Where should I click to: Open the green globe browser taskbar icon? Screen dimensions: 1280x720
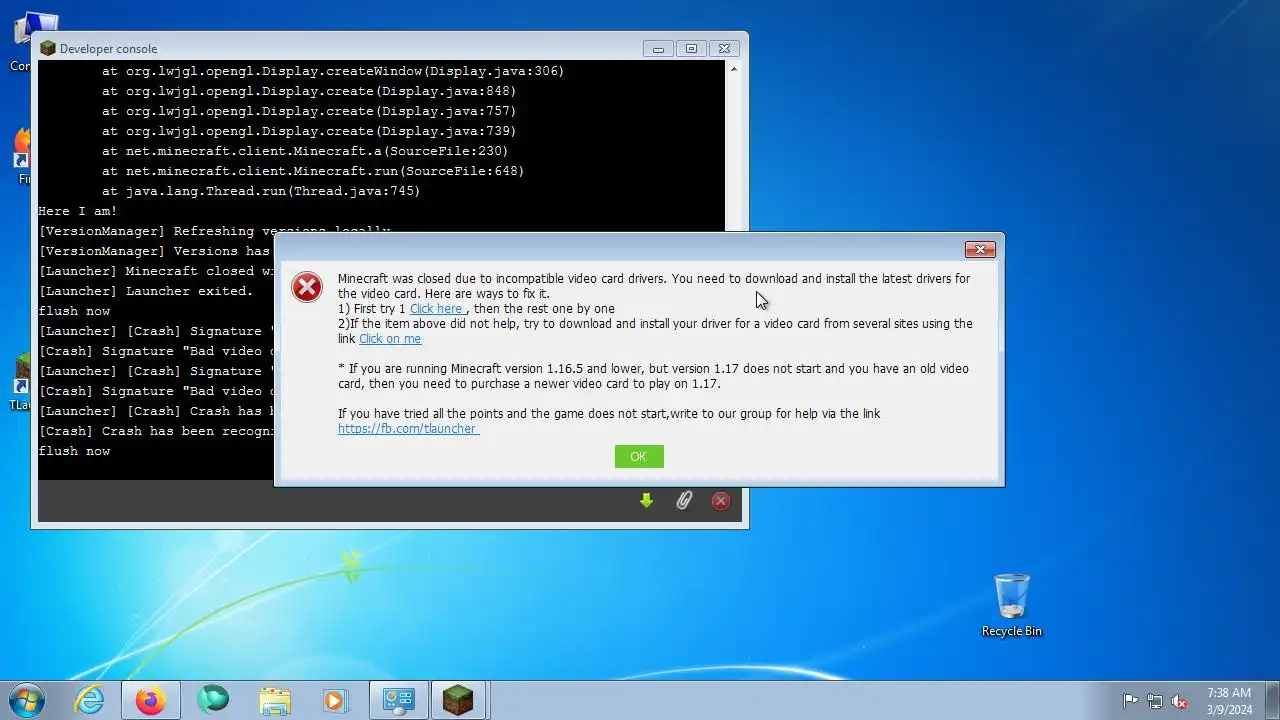coord(213,700)
